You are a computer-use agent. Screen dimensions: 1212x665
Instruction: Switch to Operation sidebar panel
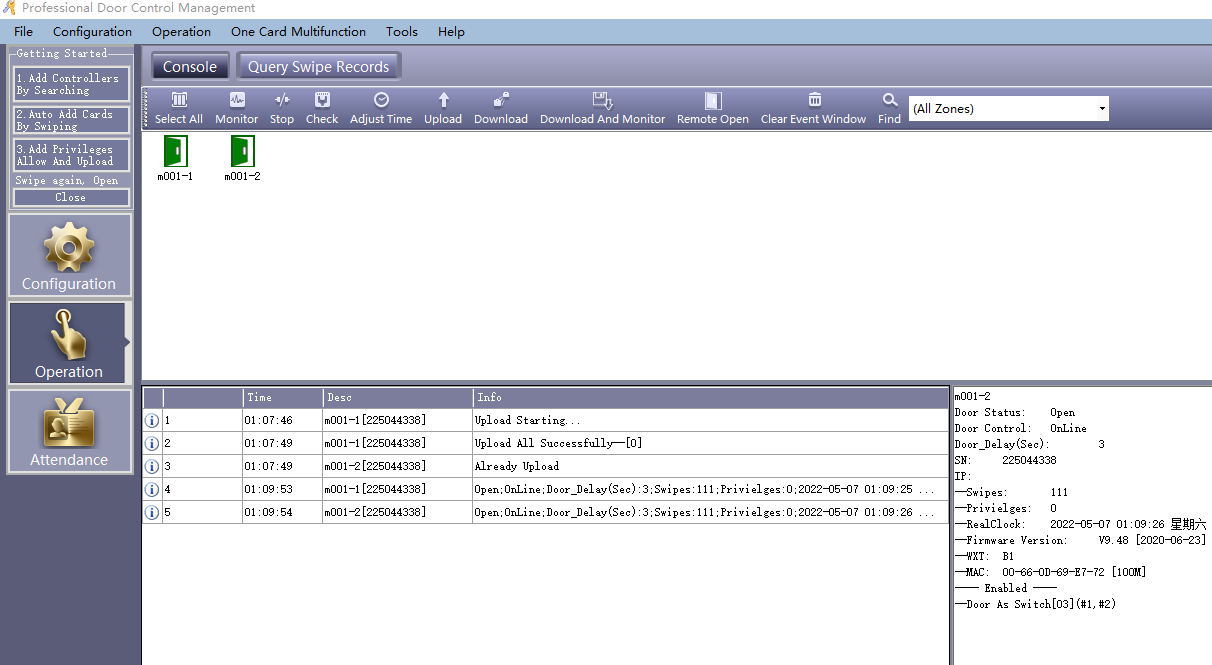coord(69,343)
